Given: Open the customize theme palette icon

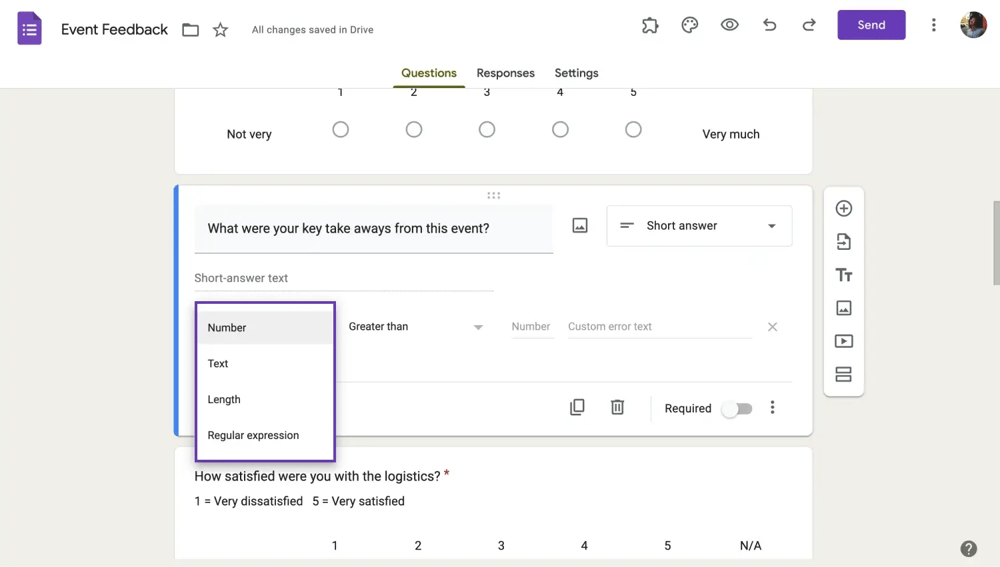Looking at the screenshot, I should point(689,25).
